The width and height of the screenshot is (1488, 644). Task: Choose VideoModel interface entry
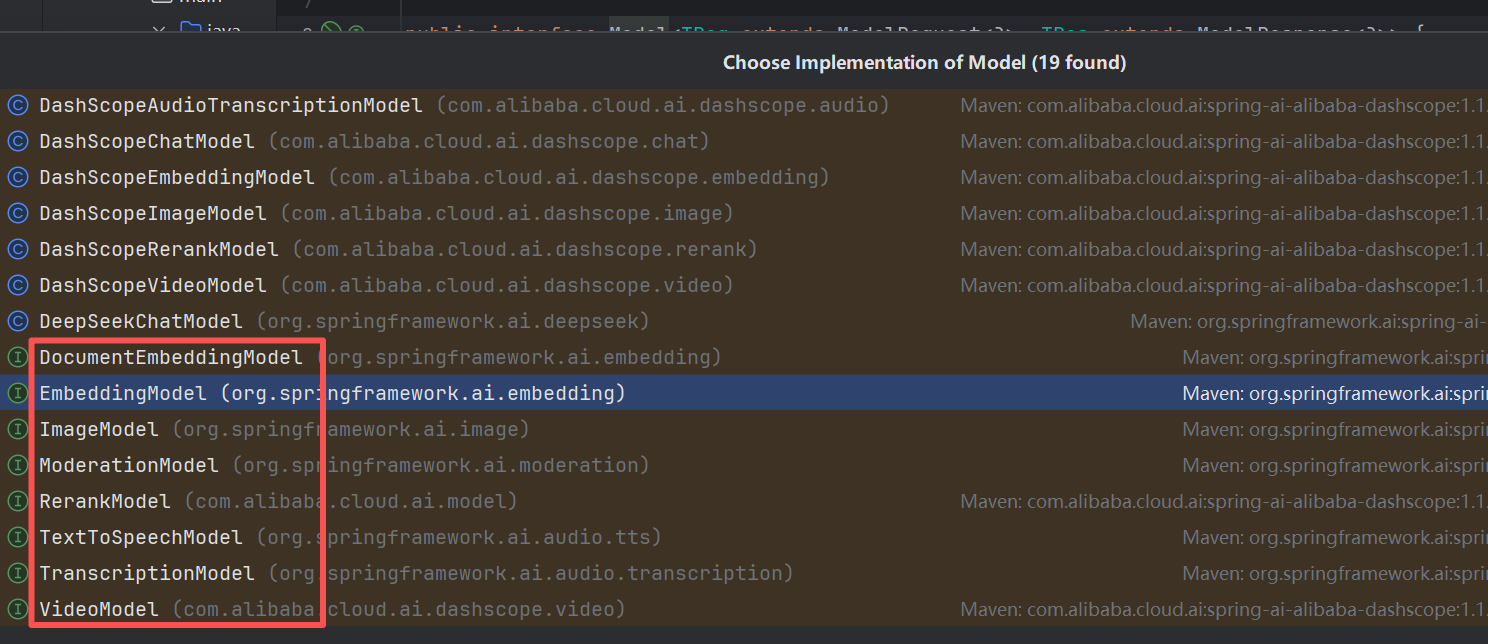coord(99,609)
